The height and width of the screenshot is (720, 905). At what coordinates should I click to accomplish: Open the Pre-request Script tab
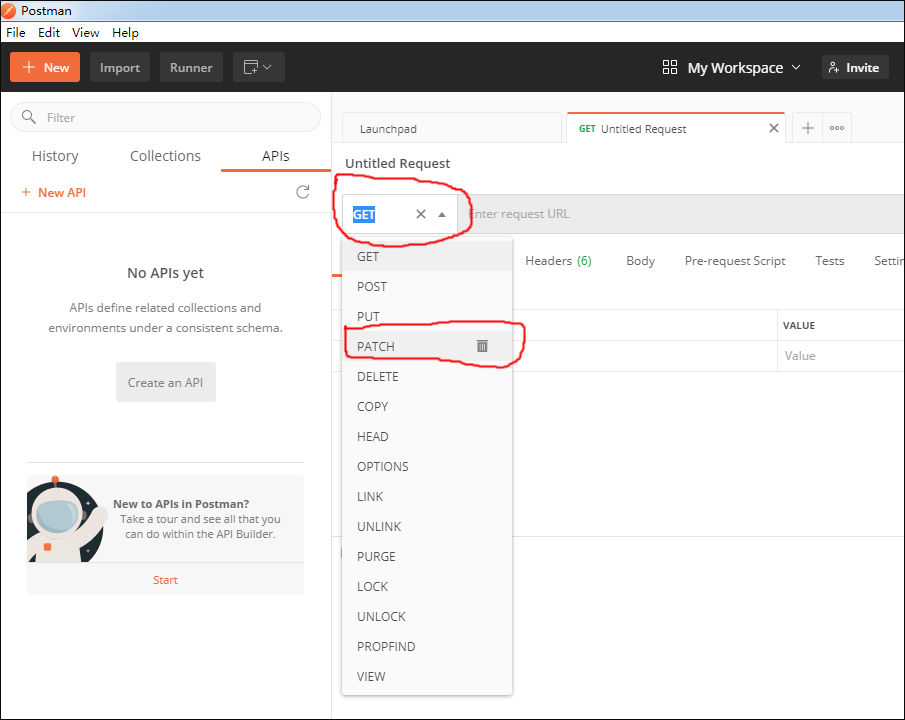tap(735, 261)
